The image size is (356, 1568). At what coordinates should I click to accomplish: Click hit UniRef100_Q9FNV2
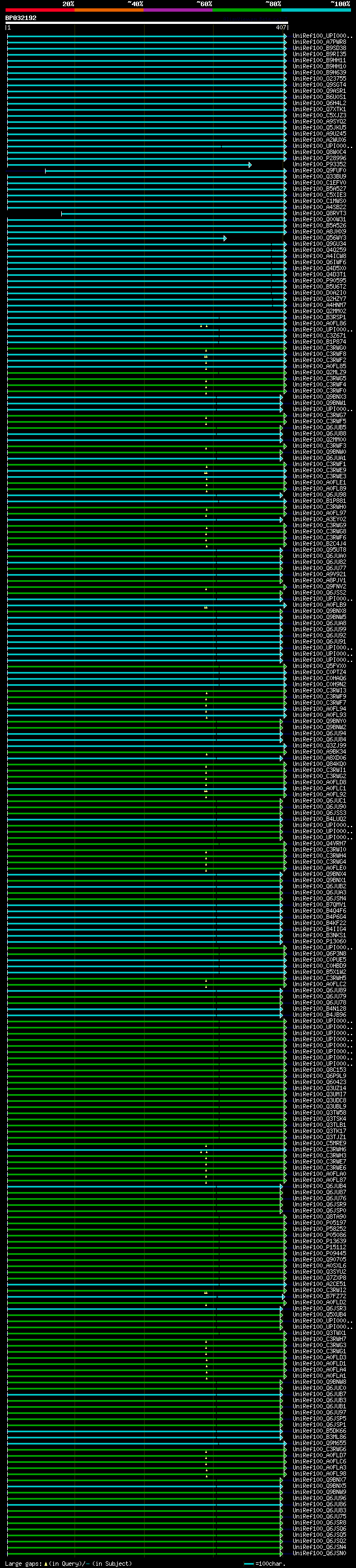[x=319, y=586]
